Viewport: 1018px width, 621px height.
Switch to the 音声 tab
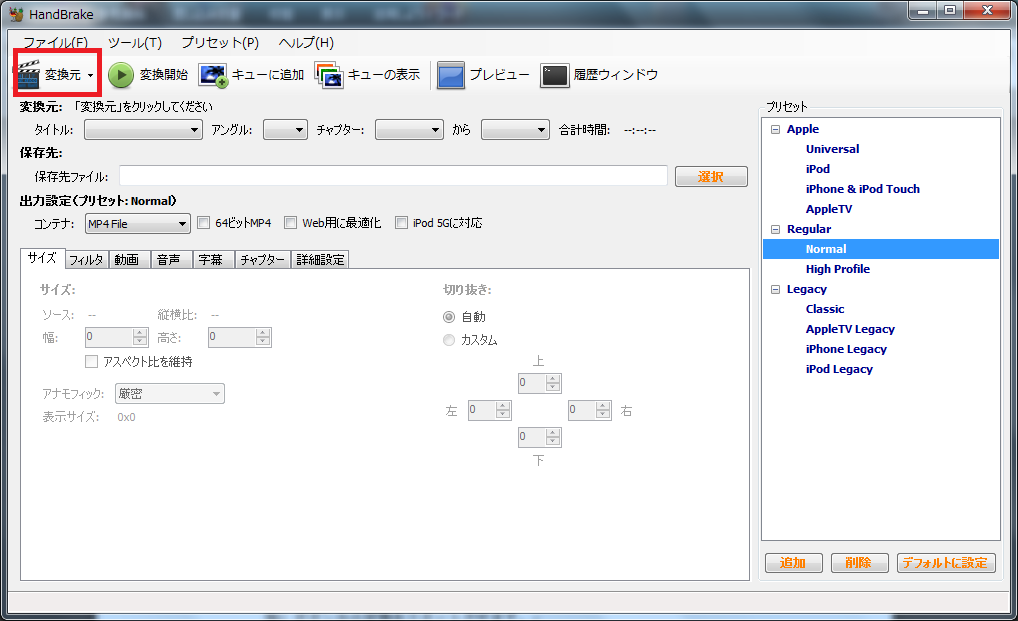click(x=169, y=260)
